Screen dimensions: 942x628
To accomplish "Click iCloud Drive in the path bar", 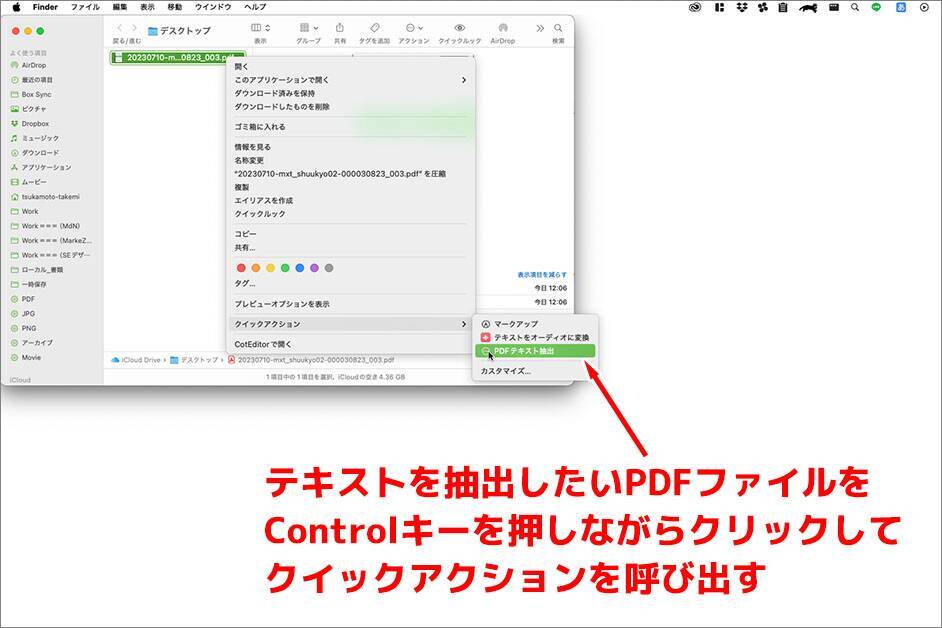I will click(x=136, y=360).
